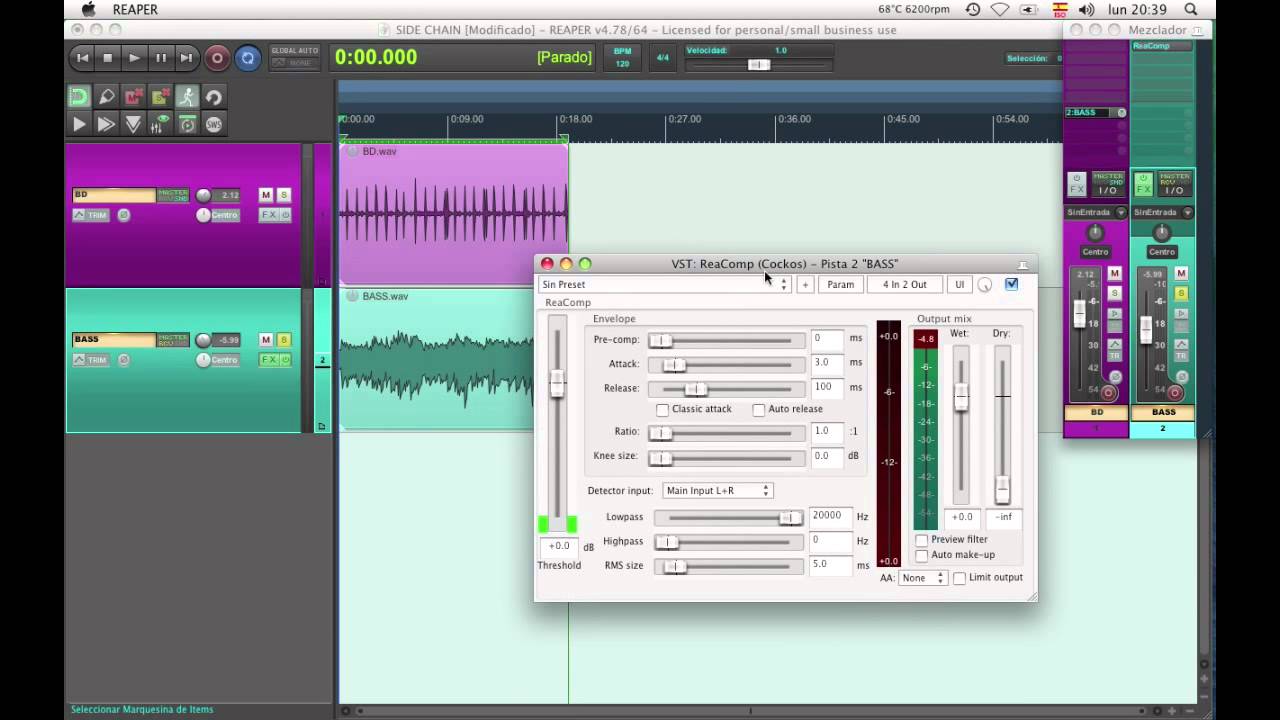Toggle the snap magnet toolbar icon
Screen dimensions: 1280x720
[x=79, y=97]
